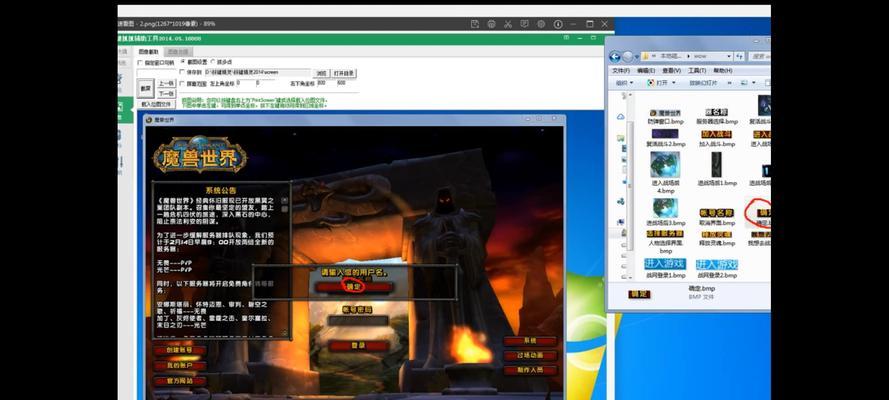
Task: Click the Explorer back arrow button
Action: click(615, 57)
